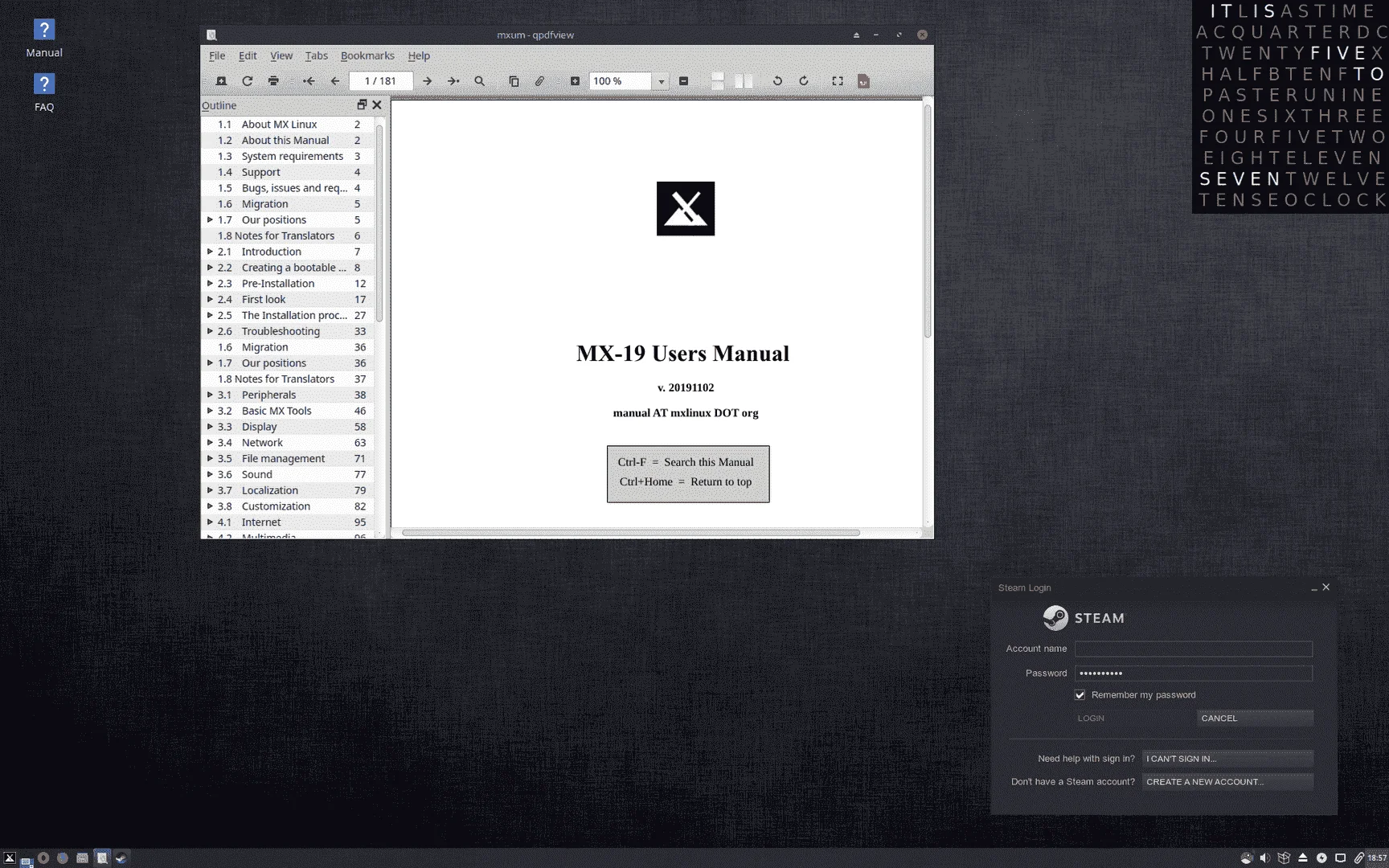This screenshot has width=1389, height=868.
Task: Click the power manager tray icon
Action: click(x=1321, y=858)
